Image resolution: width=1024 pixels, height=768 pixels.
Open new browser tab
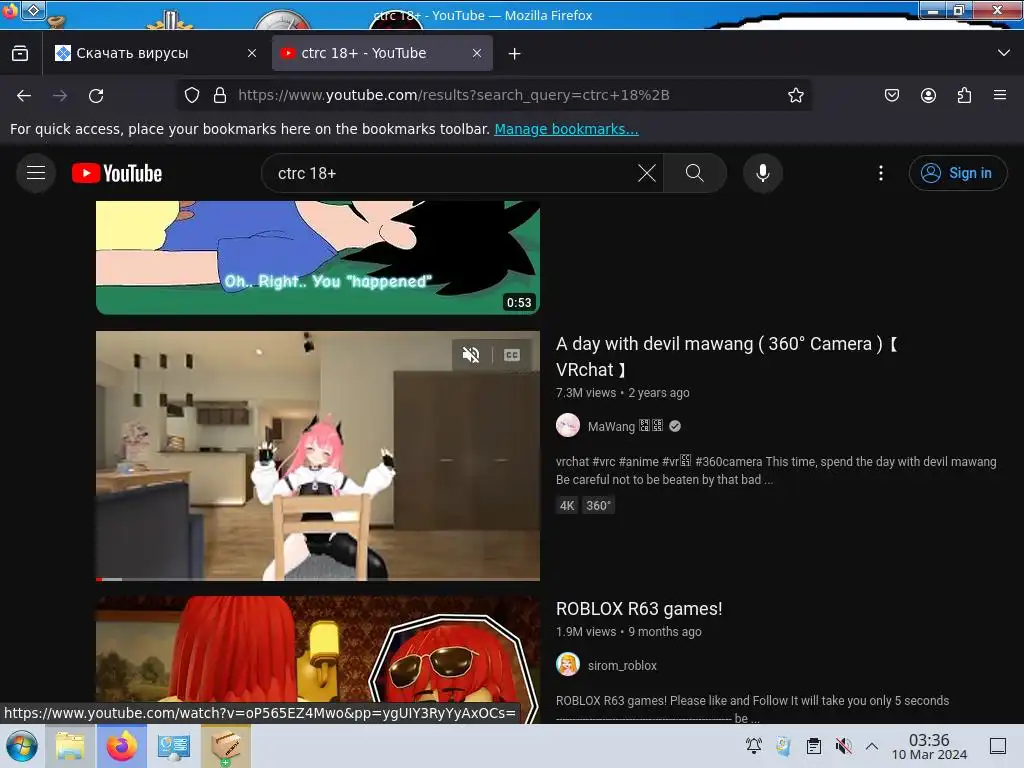click(515, 54)
